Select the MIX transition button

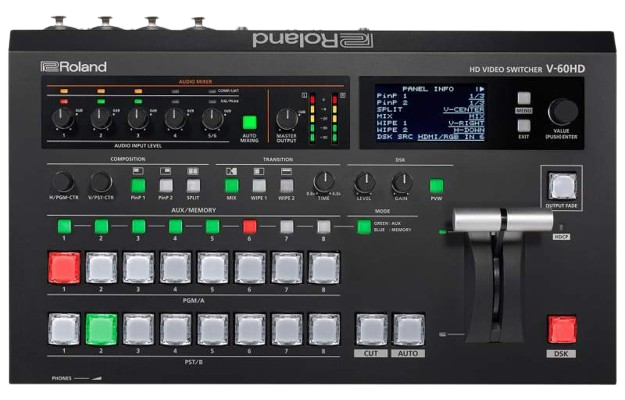pos(232,184)
